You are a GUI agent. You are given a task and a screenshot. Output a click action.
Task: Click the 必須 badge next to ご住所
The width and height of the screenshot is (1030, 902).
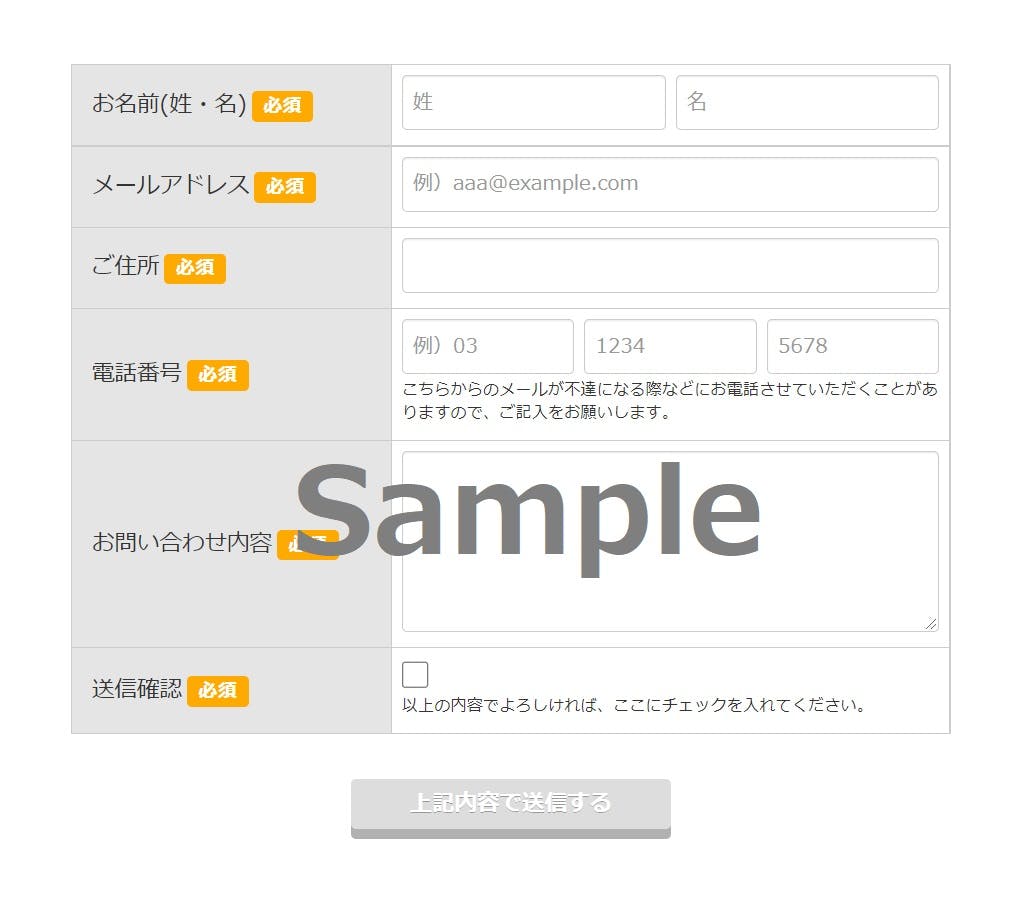point(194,268)
